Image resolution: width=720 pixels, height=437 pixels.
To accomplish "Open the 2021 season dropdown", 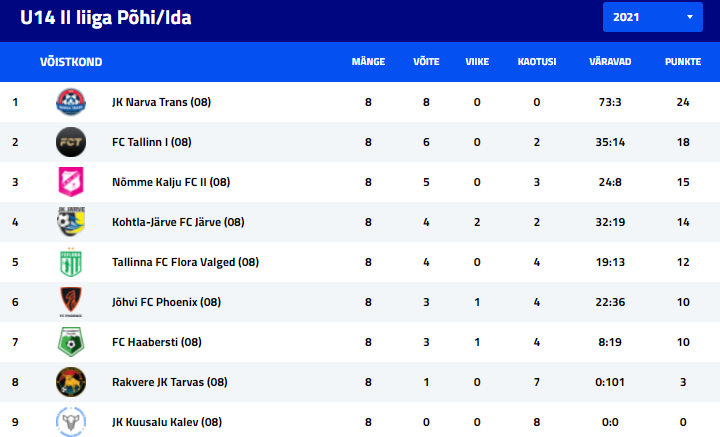I will [x=652, y=17].
